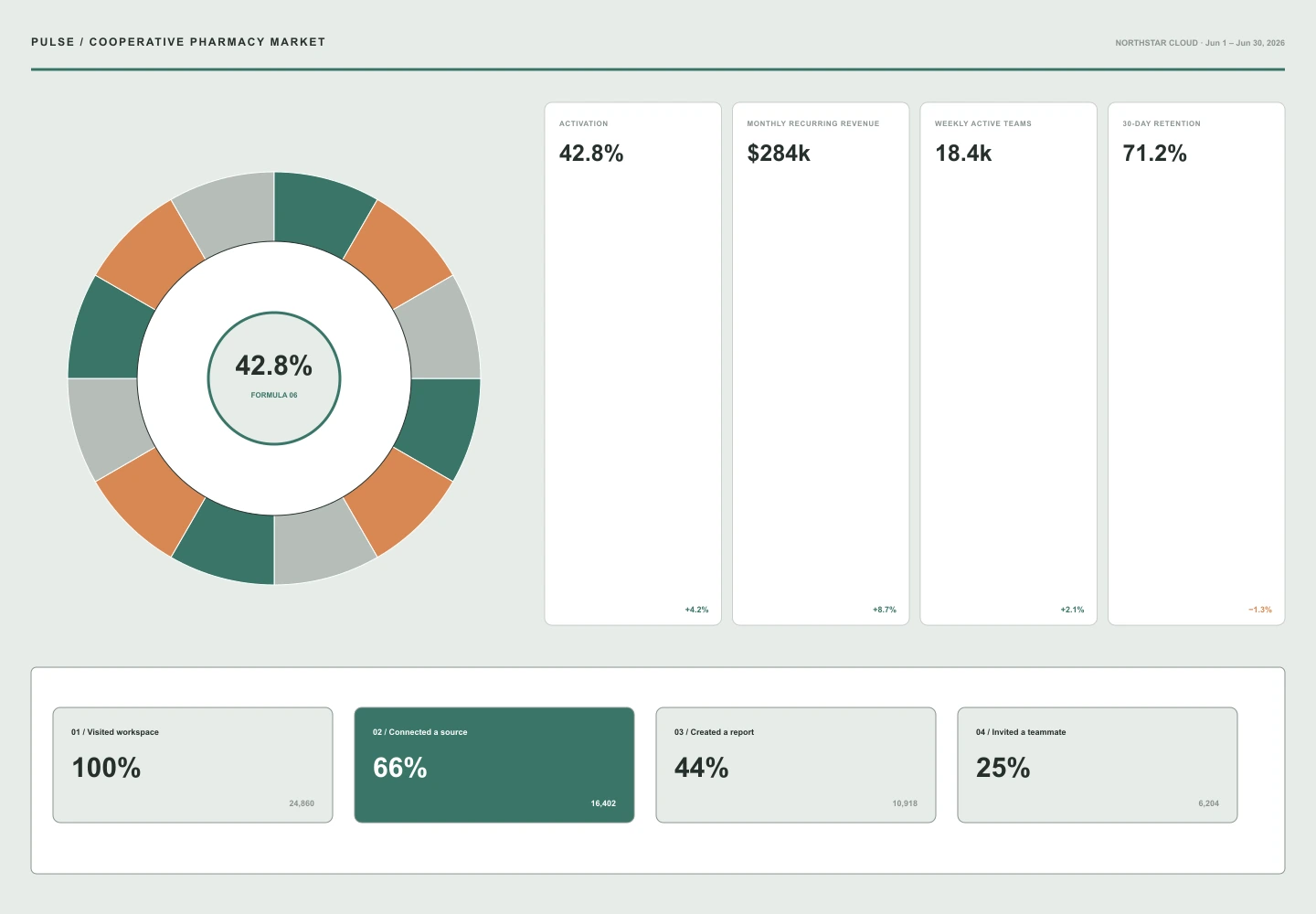The image size is (1316, 914).
Task: Click the Pulse / Cooperative Pharmacy Market title
Action: point(178,42)
